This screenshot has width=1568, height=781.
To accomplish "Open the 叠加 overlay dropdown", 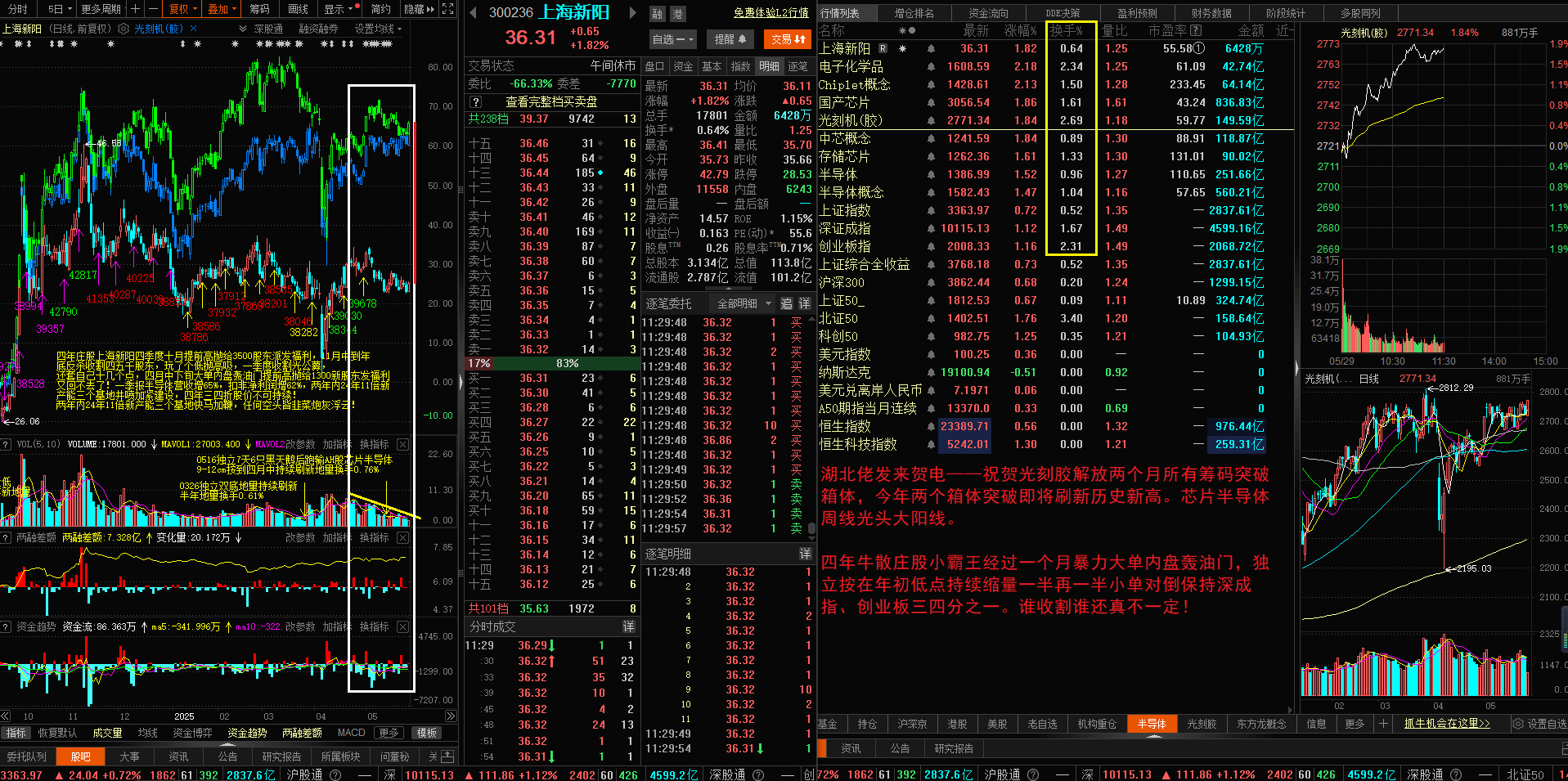I will click(x=222, y=9).
